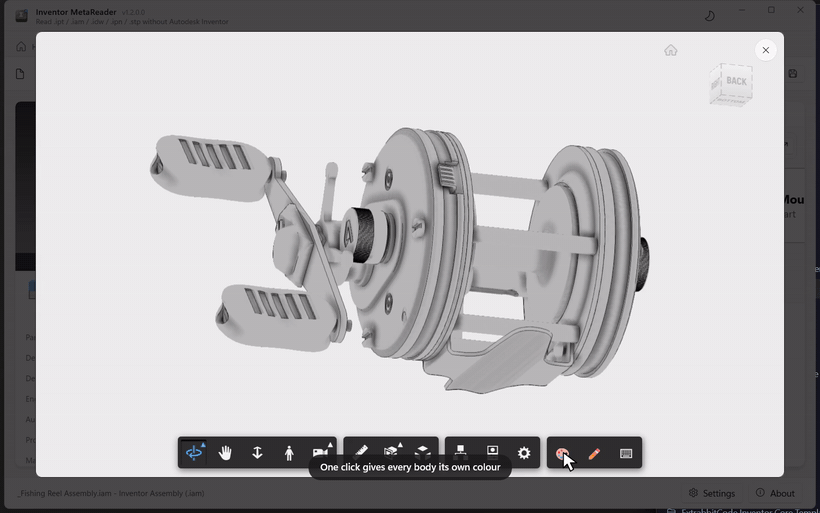Toggle the Explode model tool
This screenshot has width=820, height=513.
[423, 451]
